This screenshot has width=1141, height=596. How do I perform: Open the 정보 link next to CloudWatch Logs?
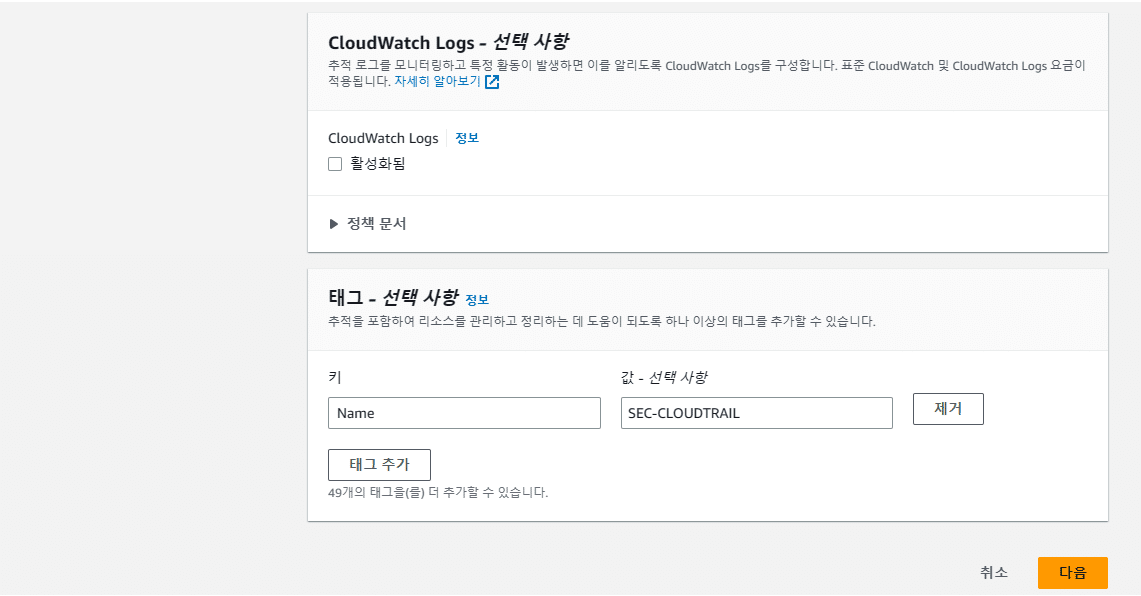pyautogui.click(x=465, y=138)
